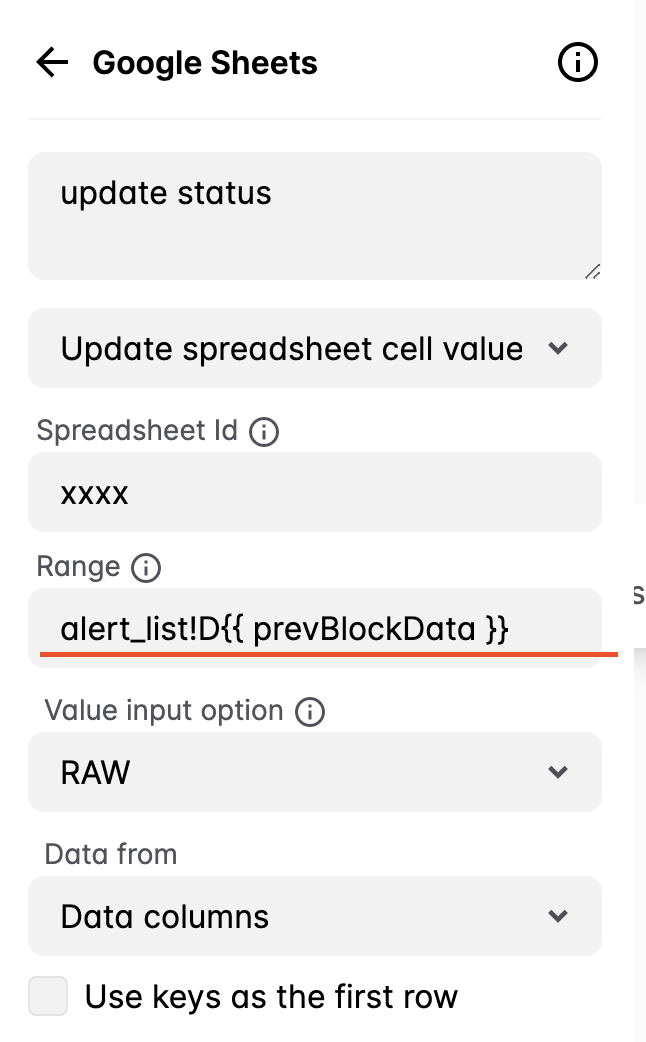Click the red underline beneath the Range field
The image size is (646, 1042).
click(x=330, y=652)
